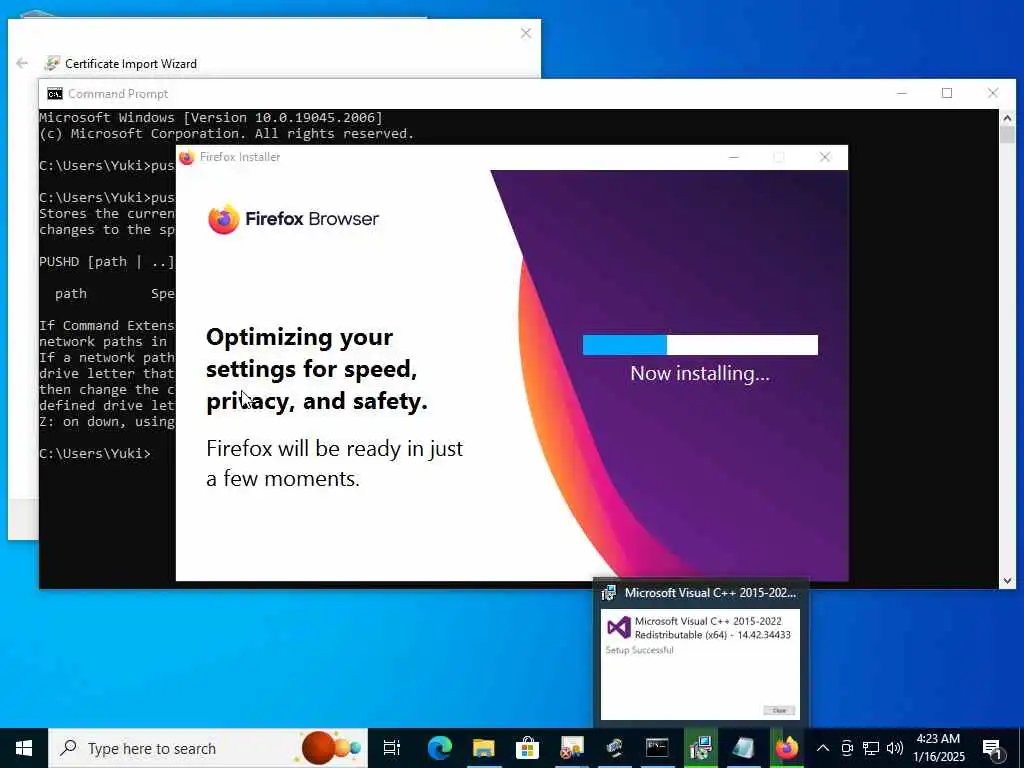
Task: Click the 'Firefox will be ready' message
Action: pyautogui.click(x=334, y=464)
